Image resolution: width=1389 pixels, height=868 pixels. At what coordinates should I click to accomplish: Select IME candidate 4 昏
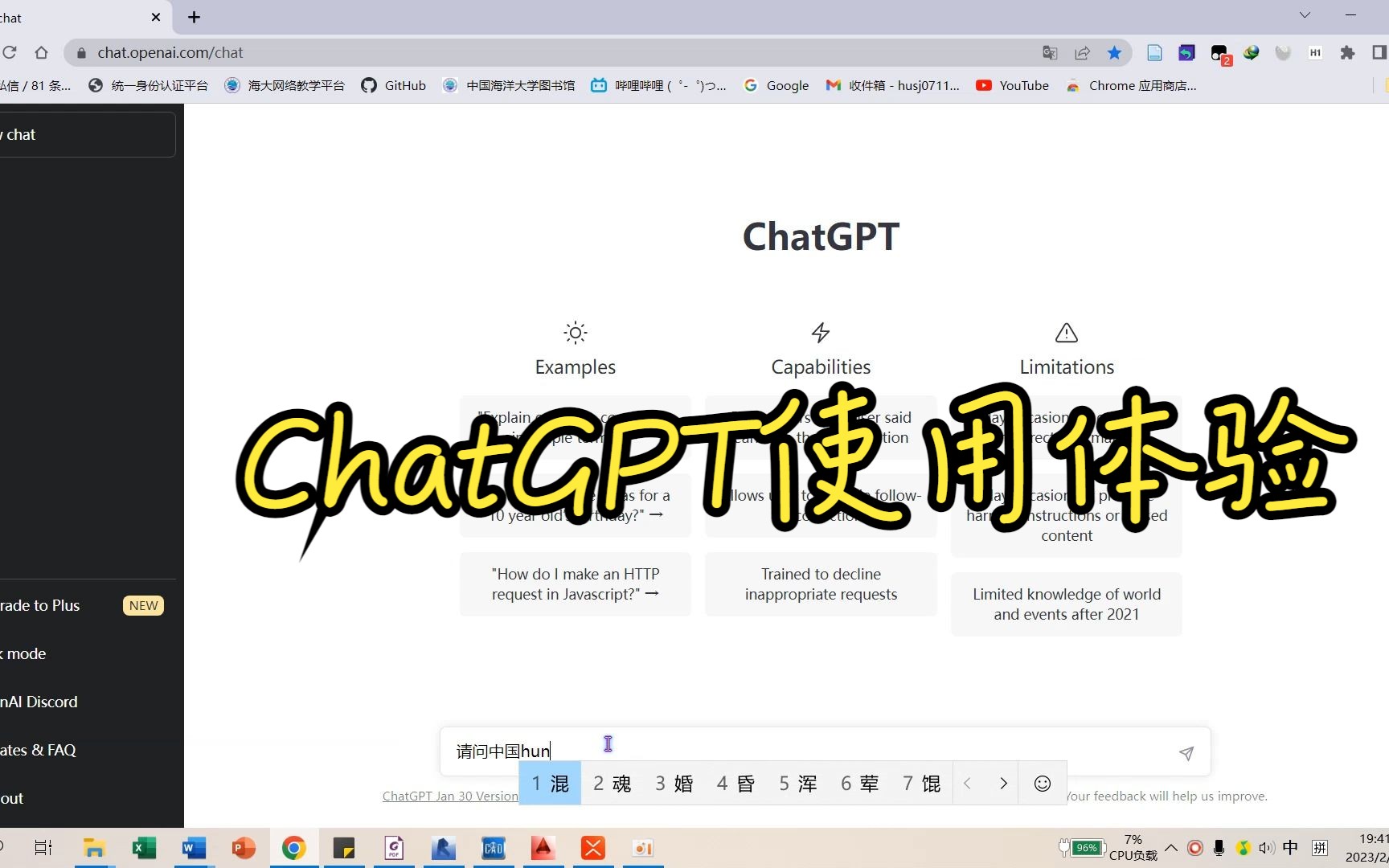click(736, 784)
